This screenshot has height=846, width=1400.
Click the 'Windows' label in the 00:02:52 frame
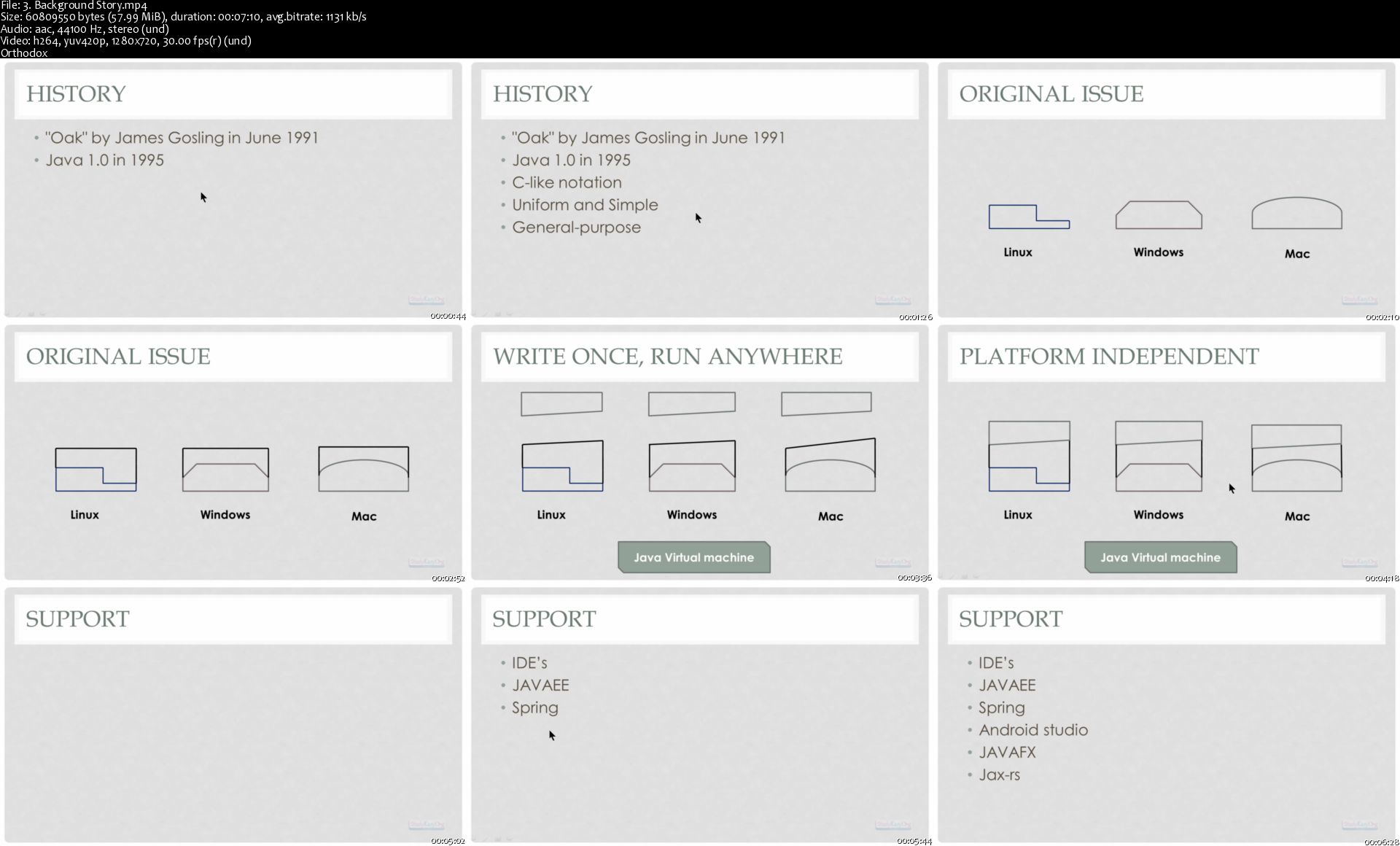pos(225,515)
